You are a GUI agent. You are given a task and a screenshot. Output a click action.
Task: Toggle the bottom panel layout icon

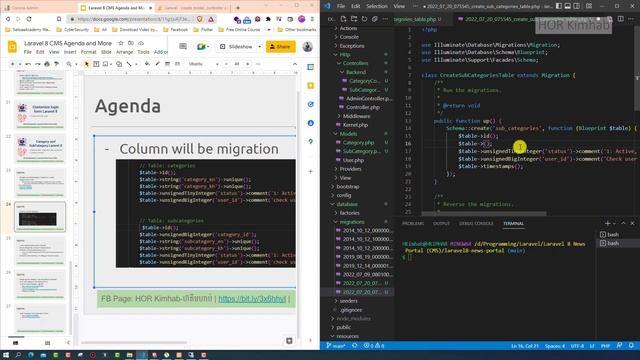pos(568,6)
